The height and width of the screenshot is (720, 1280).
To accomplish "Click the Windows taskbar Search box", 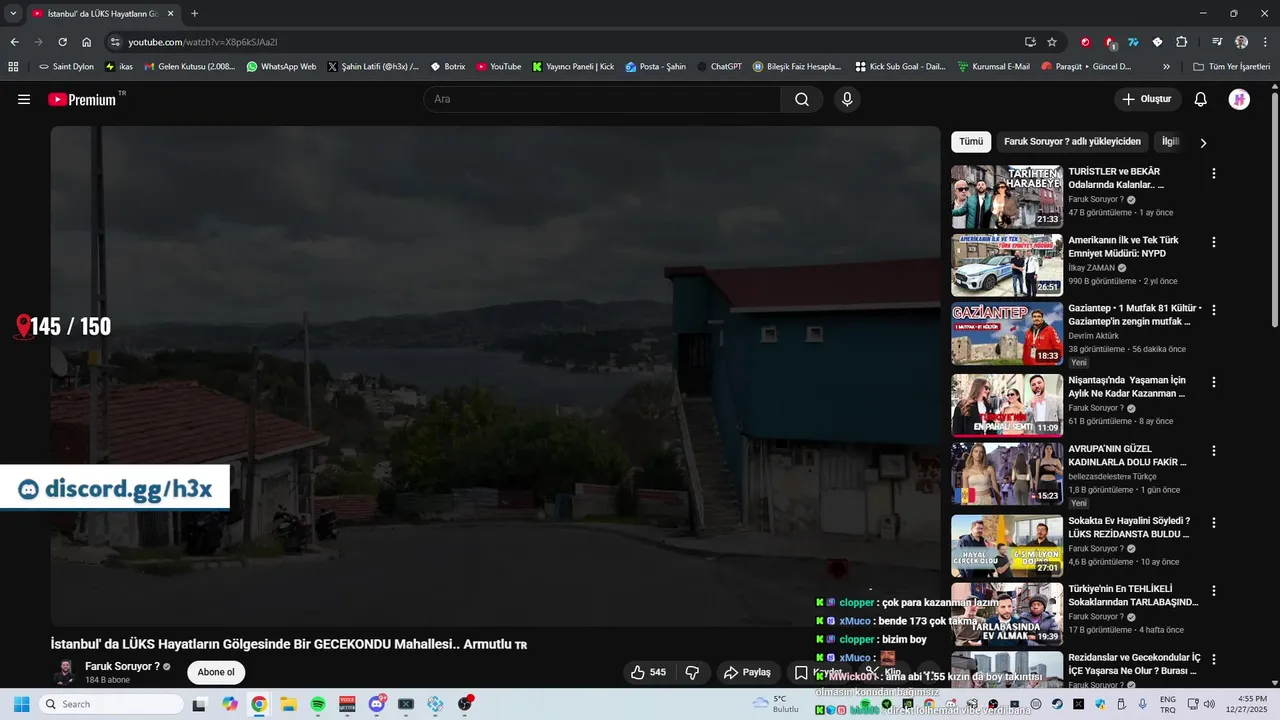I will pyautogui.click(x=111, y=704).
